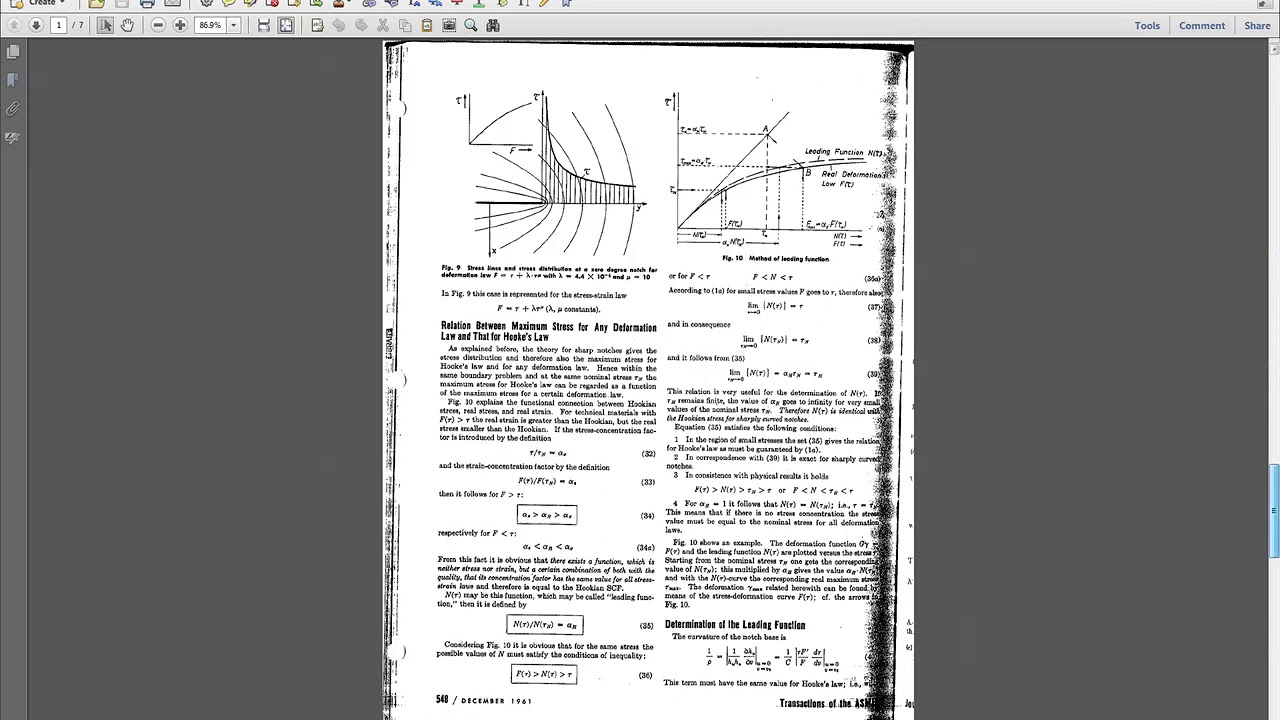Go to the next page
This screenshot has width=1280, height=720.
point(36,25)
